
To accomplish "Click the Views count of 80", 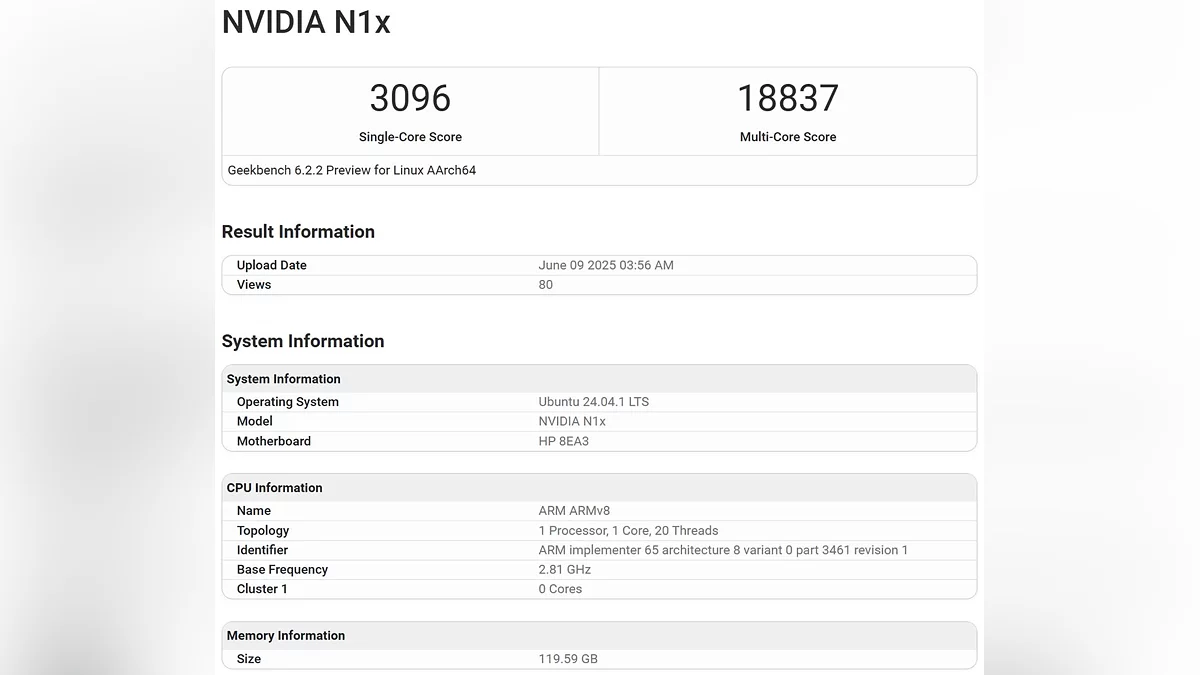I will pyautogui.click(x=545, y=285).
